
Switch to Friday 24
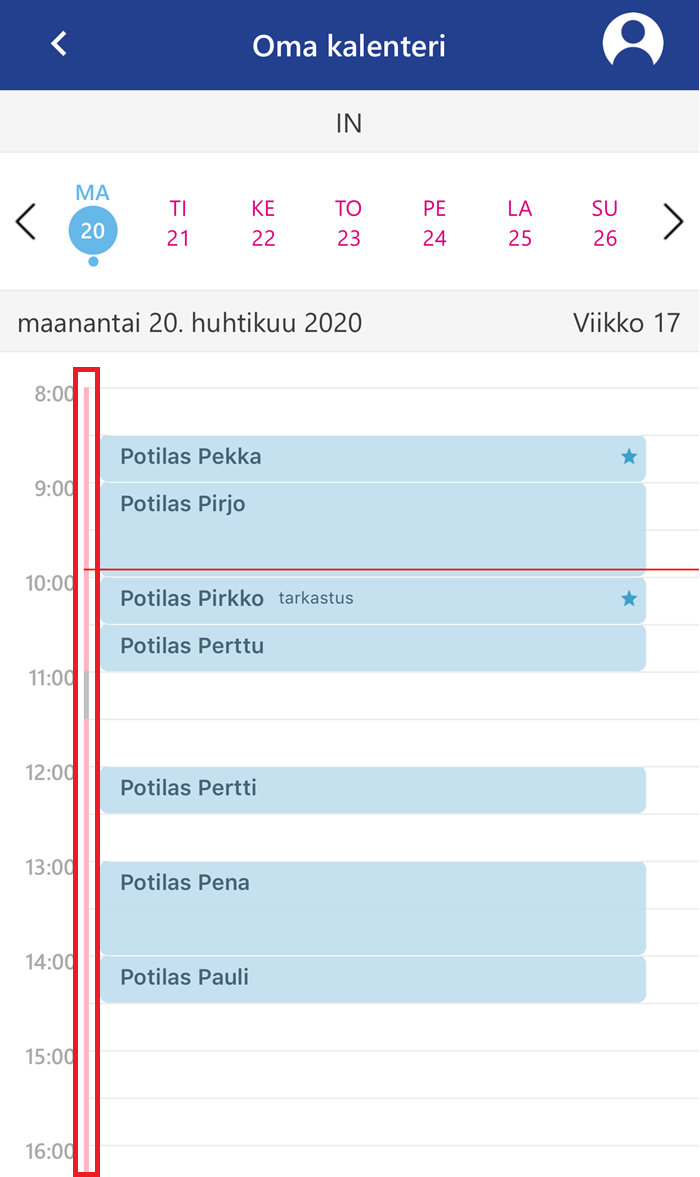point(434,223)
